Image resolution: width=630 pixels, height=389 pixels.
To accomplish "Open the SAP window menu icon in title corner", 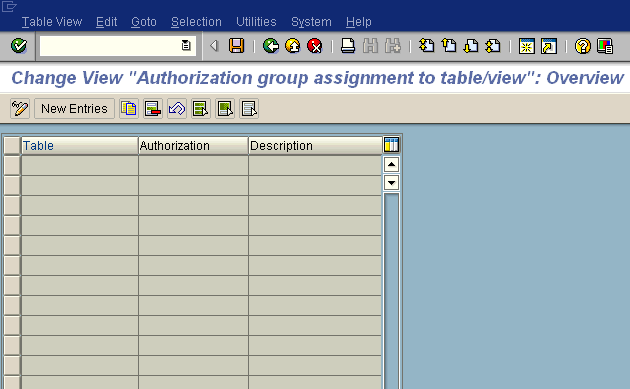I will tap(9, 6).
